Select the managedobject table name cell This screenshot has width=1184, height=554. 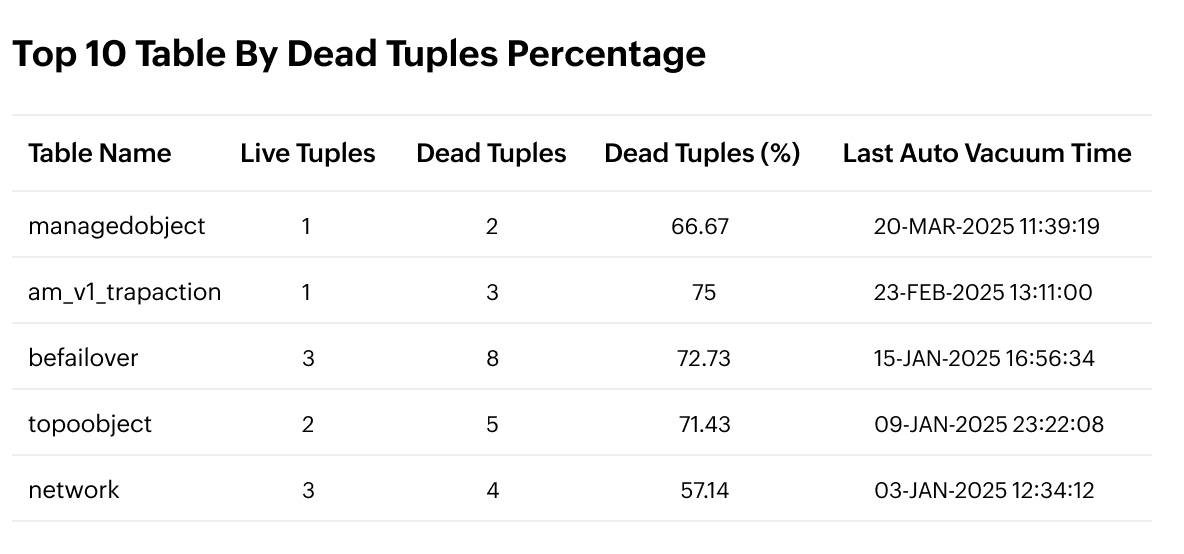point(117,226)
